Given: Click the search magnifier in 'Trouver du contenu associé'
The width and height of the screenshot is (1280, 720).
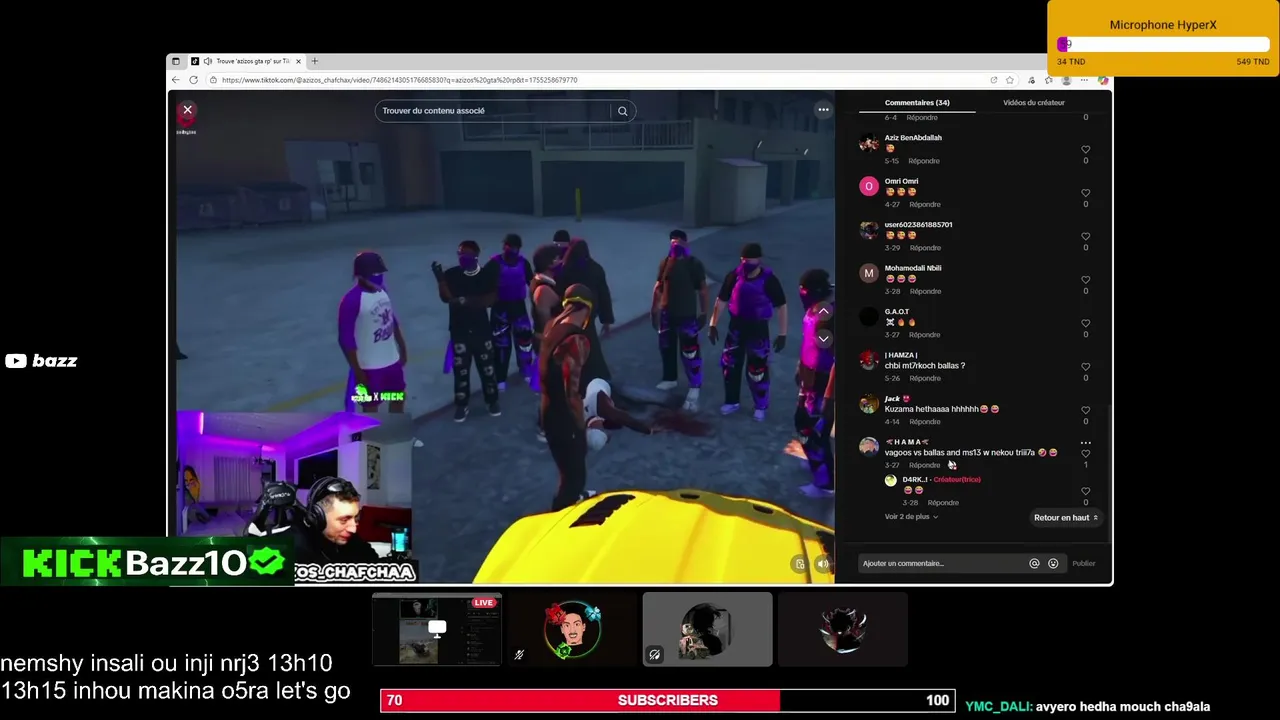Looking at the screenshot, I should [622, 111].
